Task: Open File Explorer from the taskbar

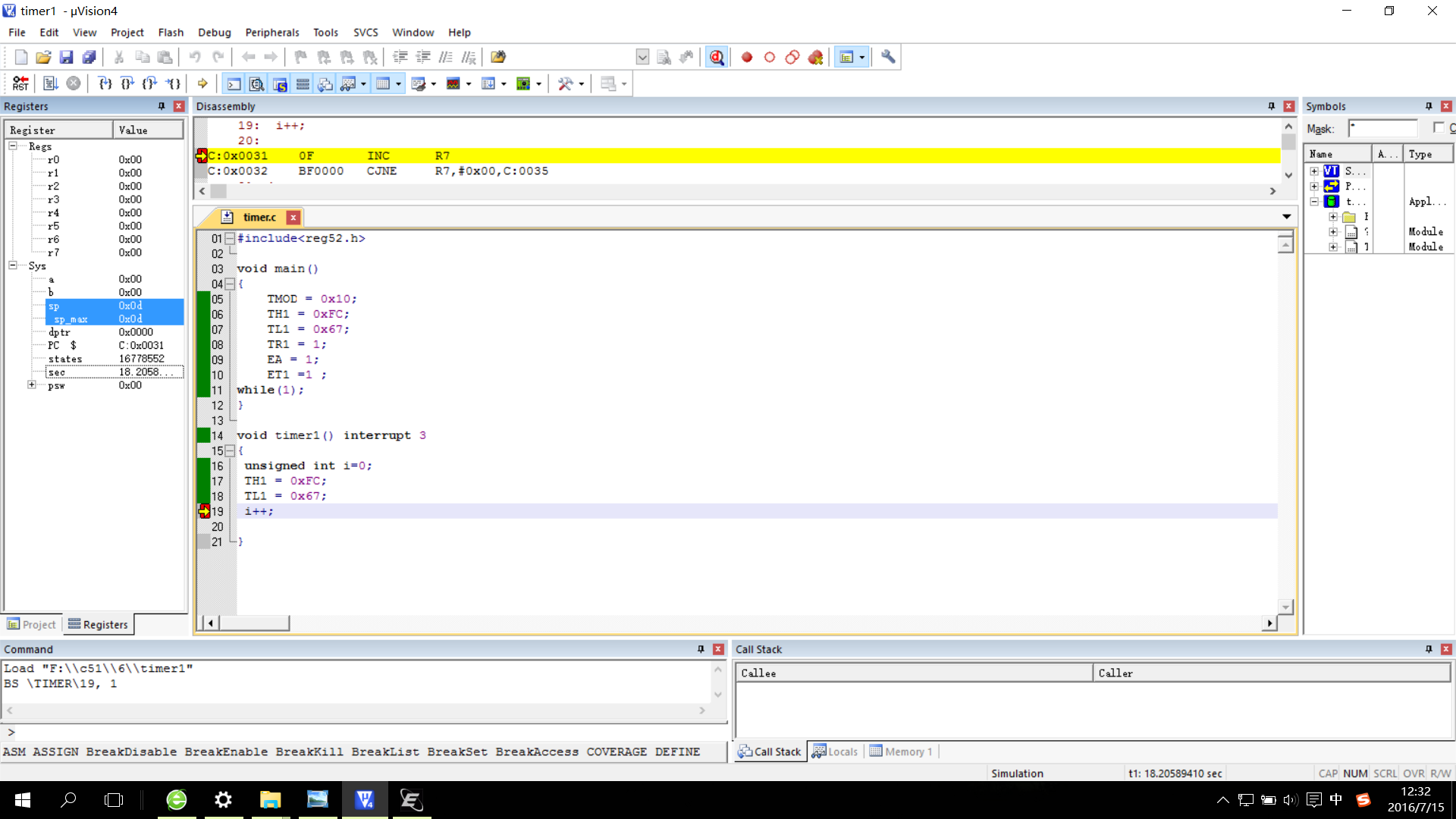Action: 270,799
